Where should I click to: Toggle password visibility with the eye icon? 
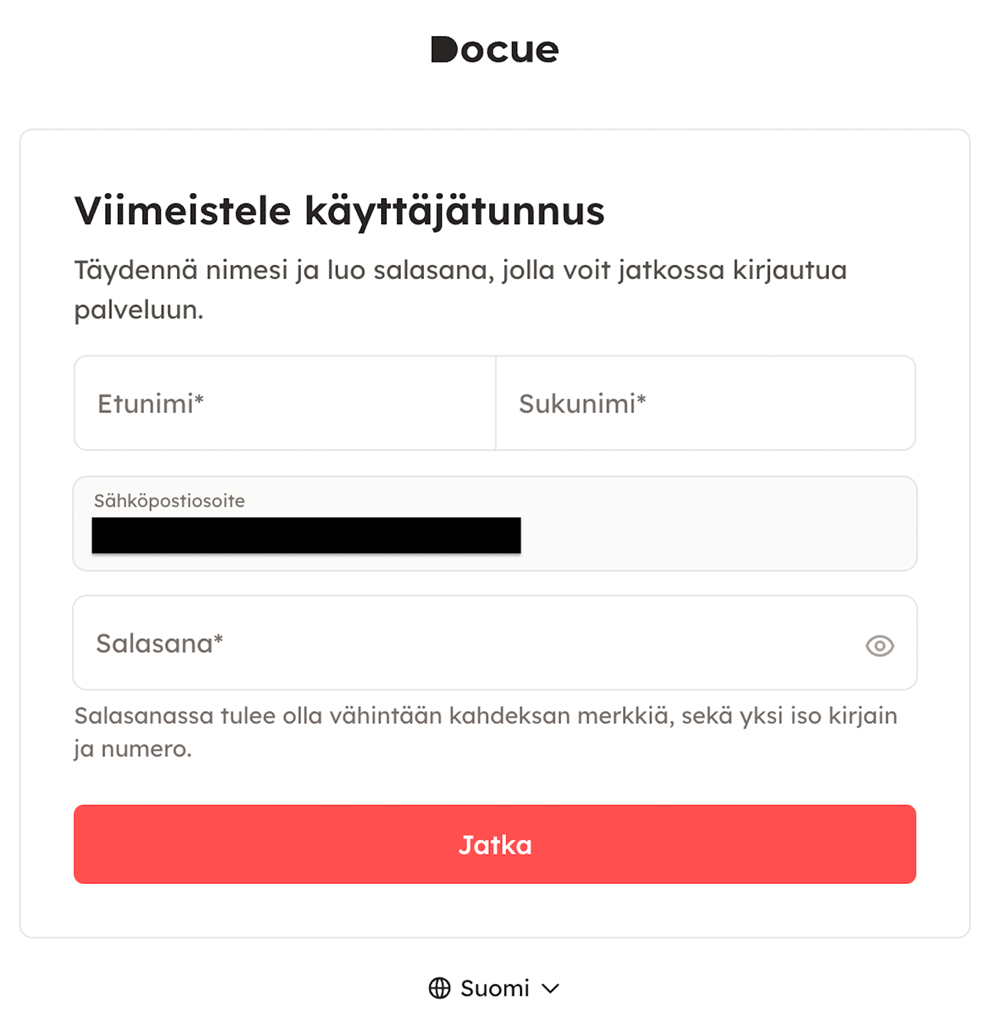coord(880,646)
